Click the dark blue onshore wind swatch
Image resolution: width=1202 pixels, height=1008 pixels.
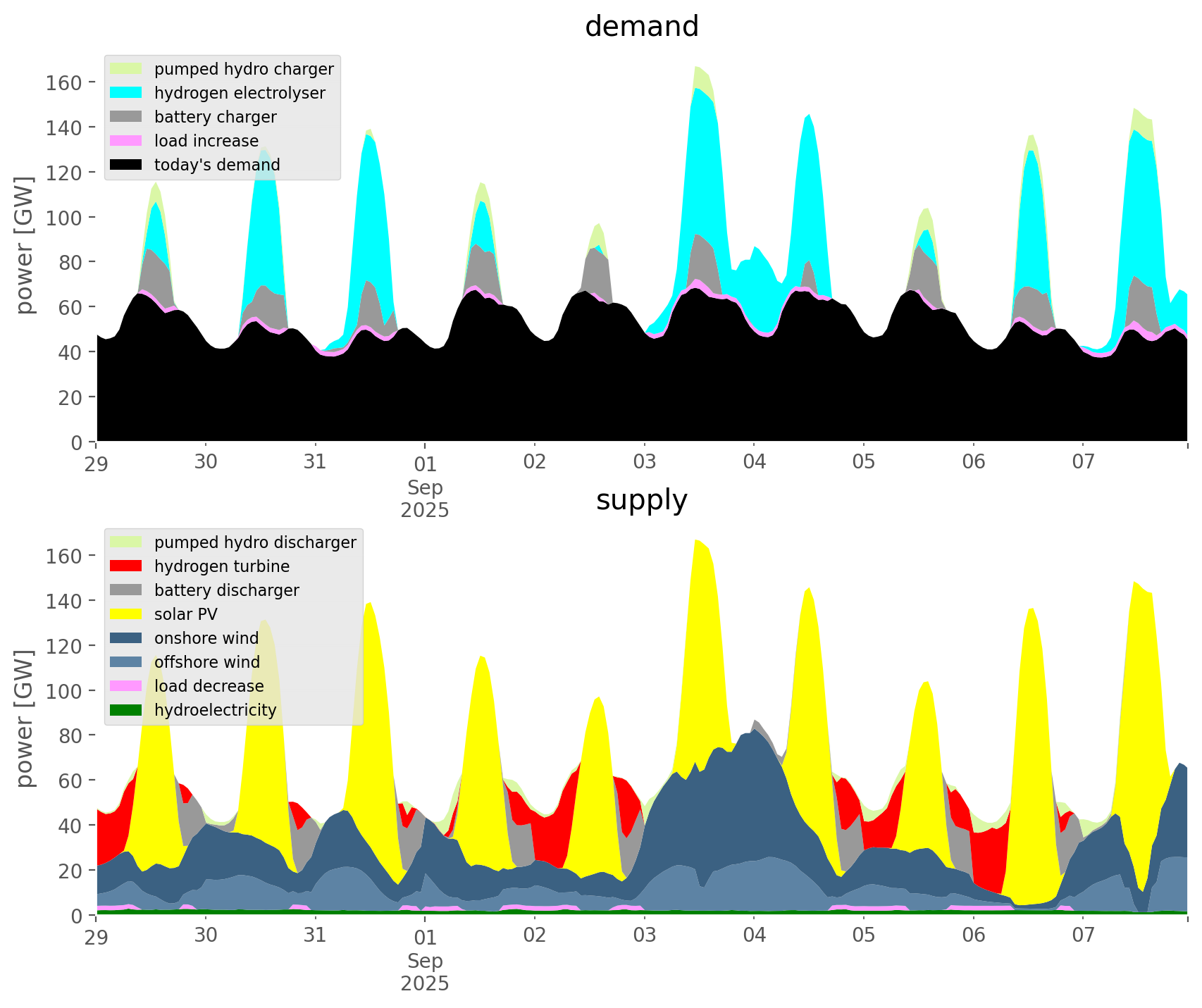pyautogui.click(x=127, y=638)
